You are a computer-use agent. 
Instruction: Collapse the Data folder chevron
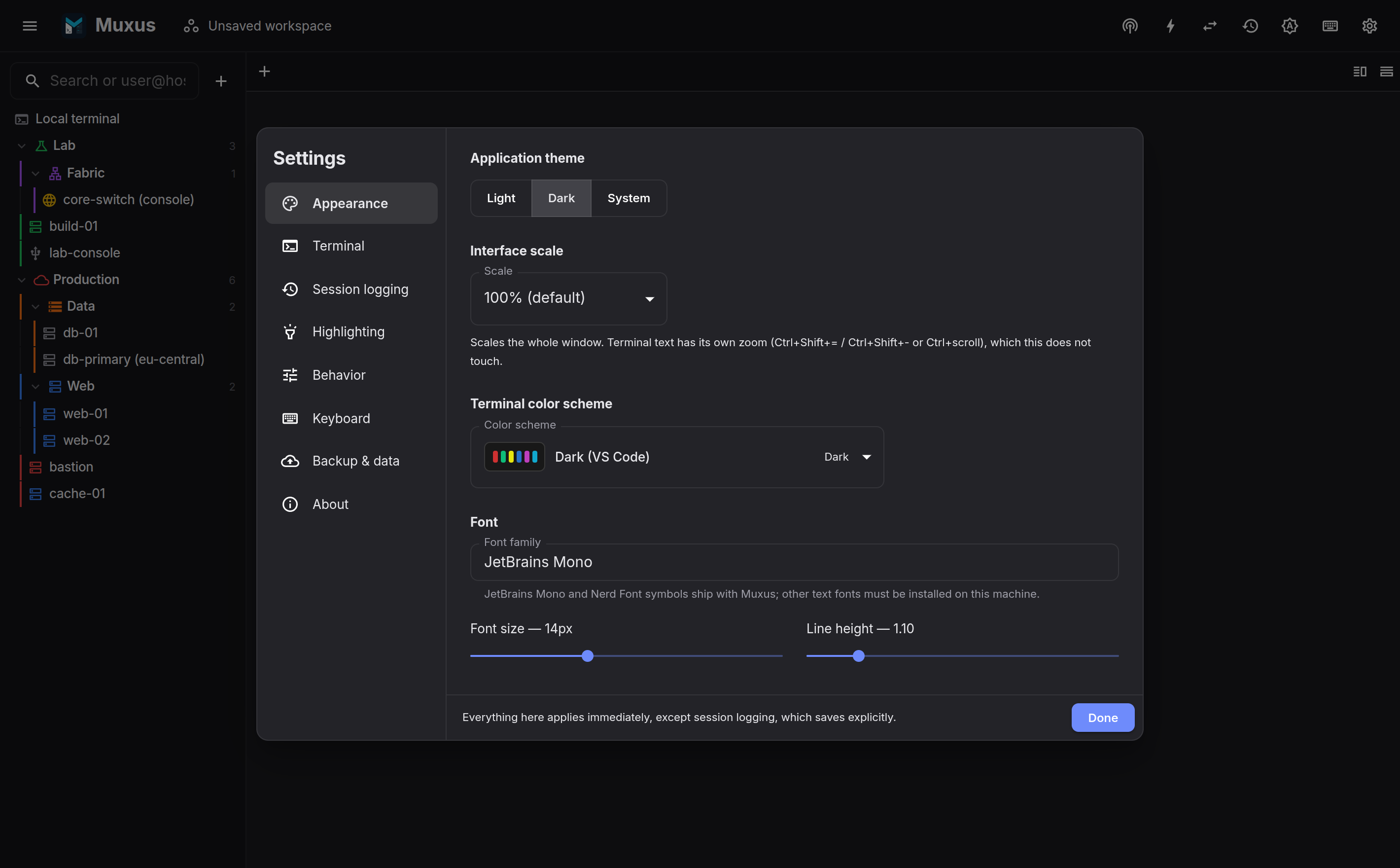[35, 307]
